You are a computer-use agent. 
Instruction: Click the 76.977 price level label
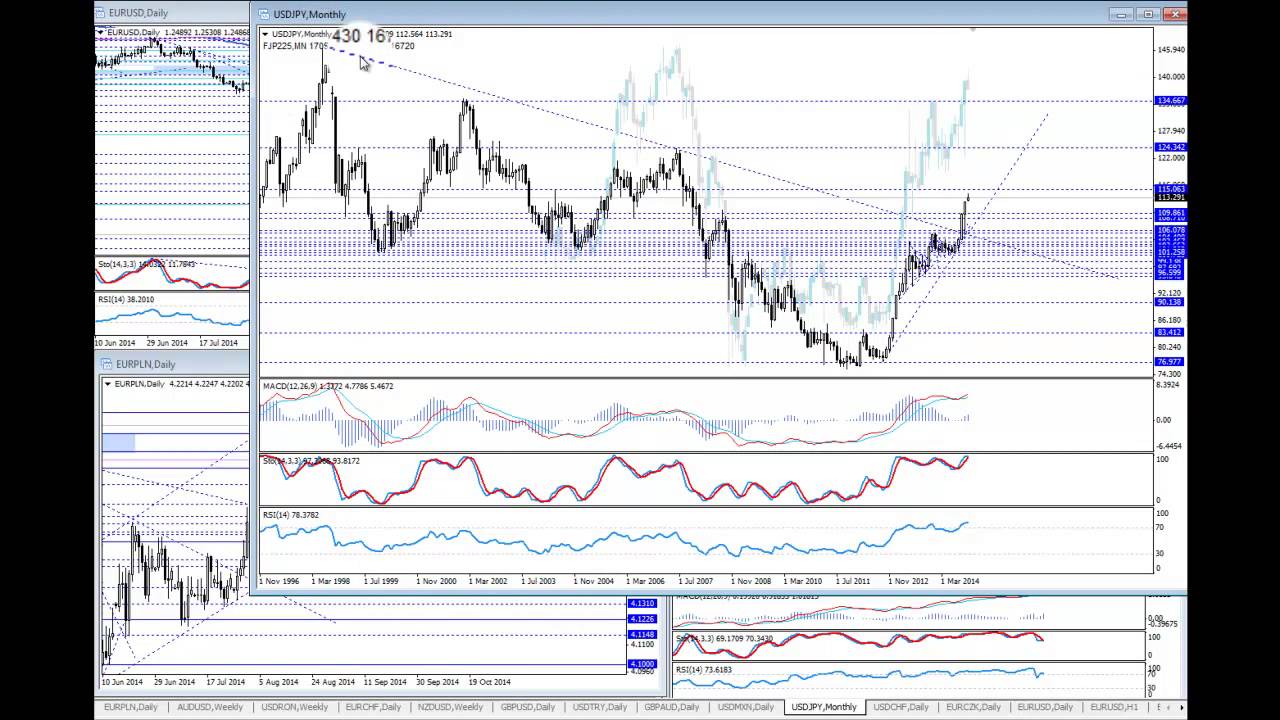click(x=1170, y=362)
